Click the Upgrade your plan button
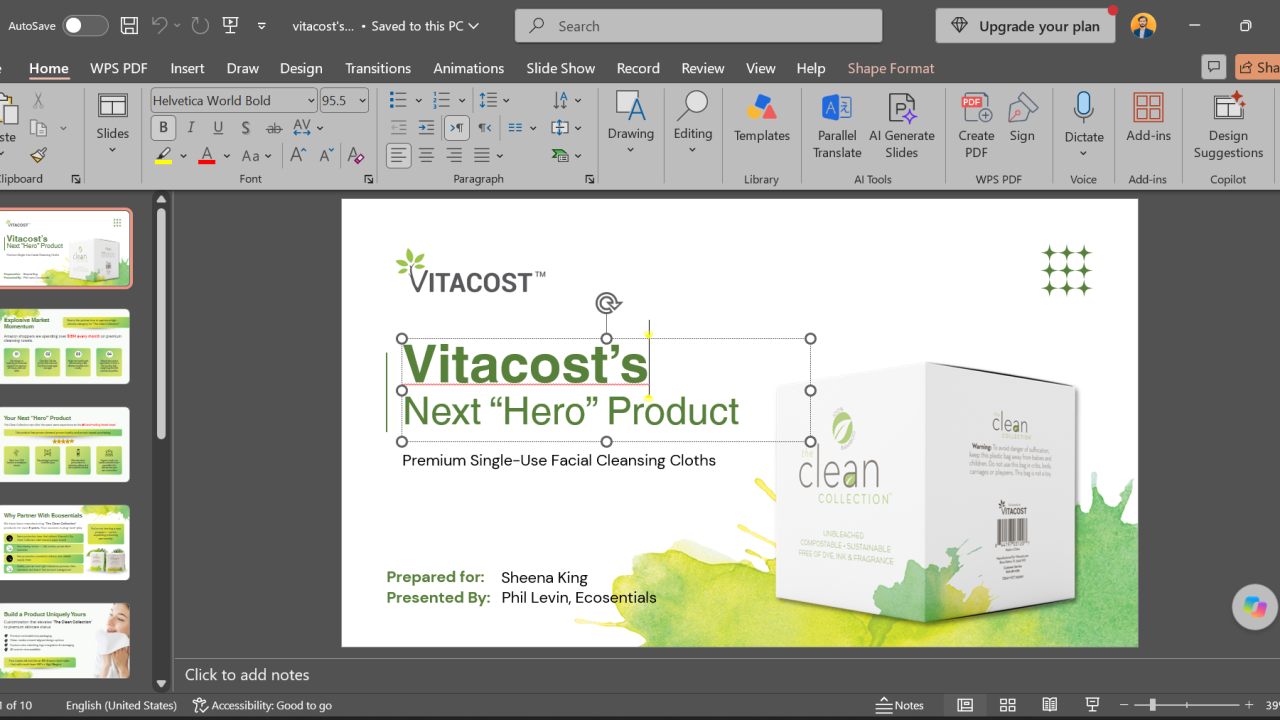 pos(1026,26)
